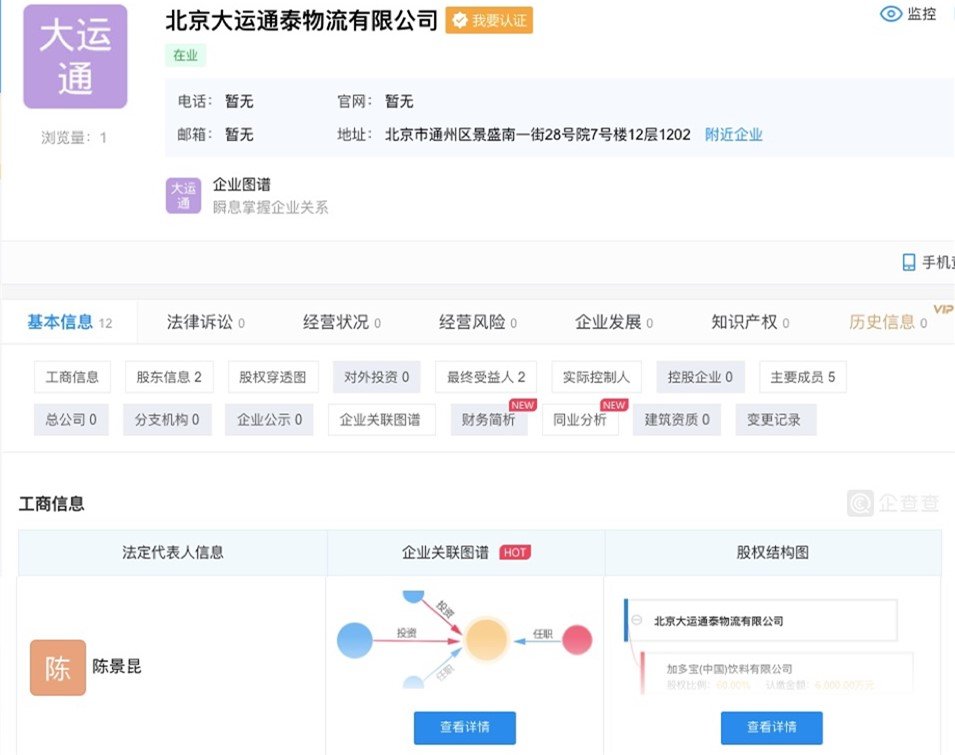Open the 财务简析 section

[x=489, y=420]
